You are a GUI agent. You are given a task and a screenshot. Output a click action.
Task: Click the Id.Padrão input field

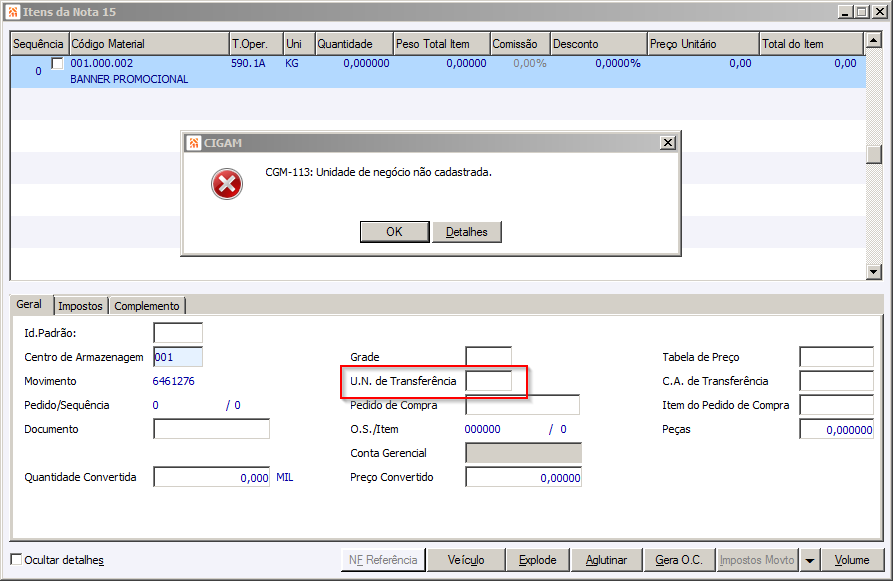click(178, 333)
